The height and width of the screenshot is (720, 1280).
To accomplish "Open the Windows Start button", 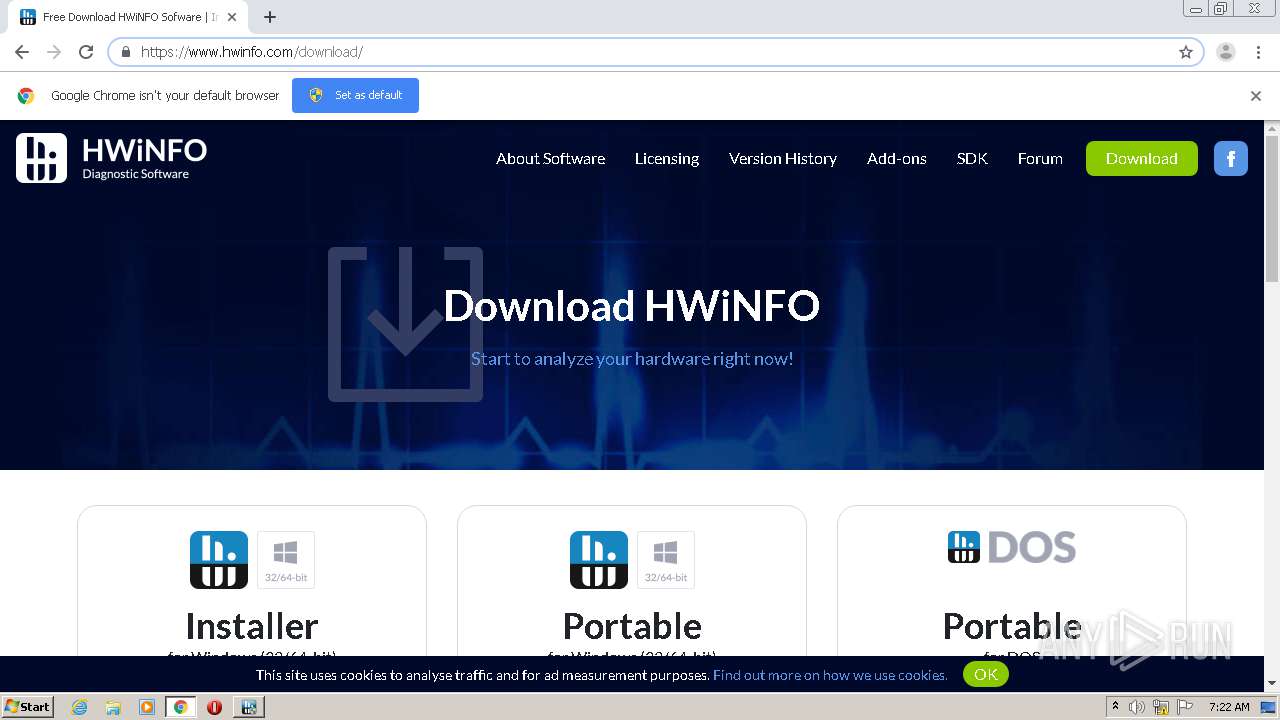I will point(28,706).
